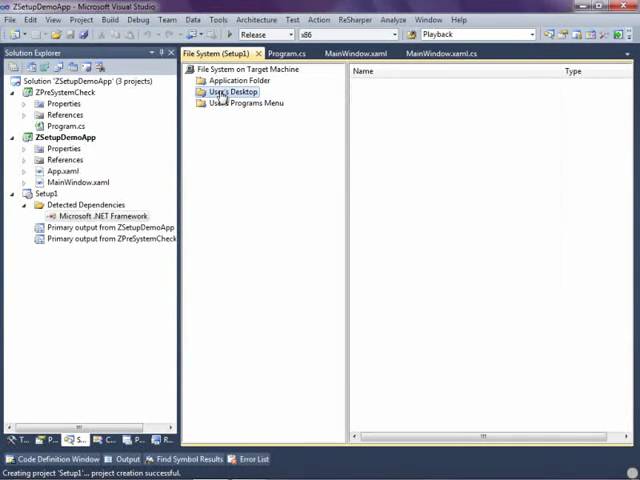
Task: Open the Build menu
Action: (x=110, y=20)
